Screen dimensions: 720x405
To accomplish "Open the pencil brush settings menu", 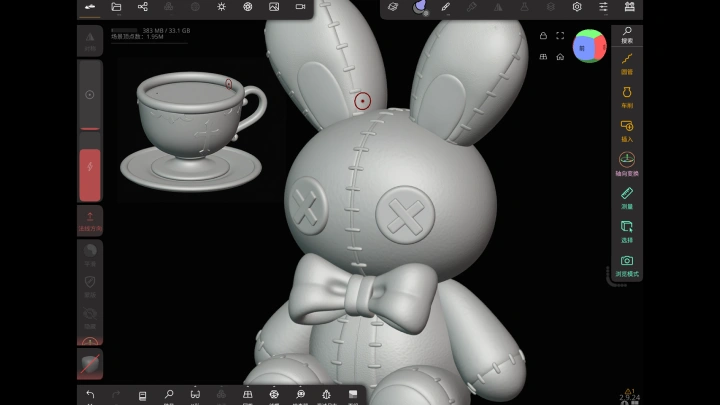I will tap(445, 7).
